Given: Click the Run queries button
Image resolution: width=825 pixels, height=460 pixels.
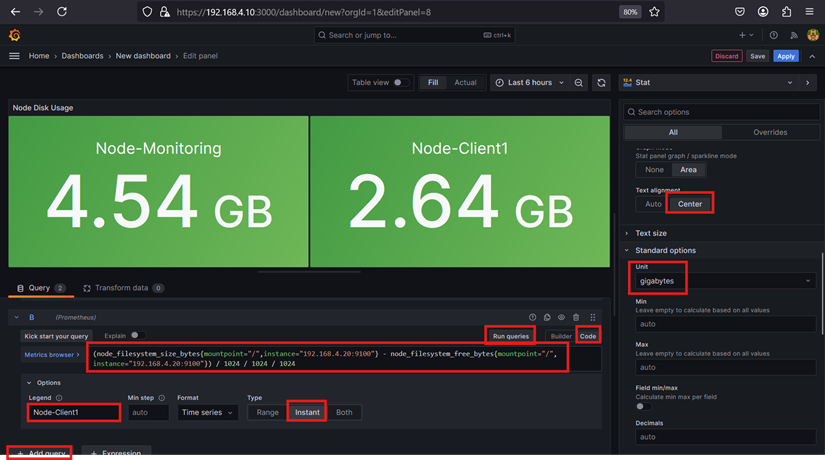Looking at the screenshot, I should 510,336.
